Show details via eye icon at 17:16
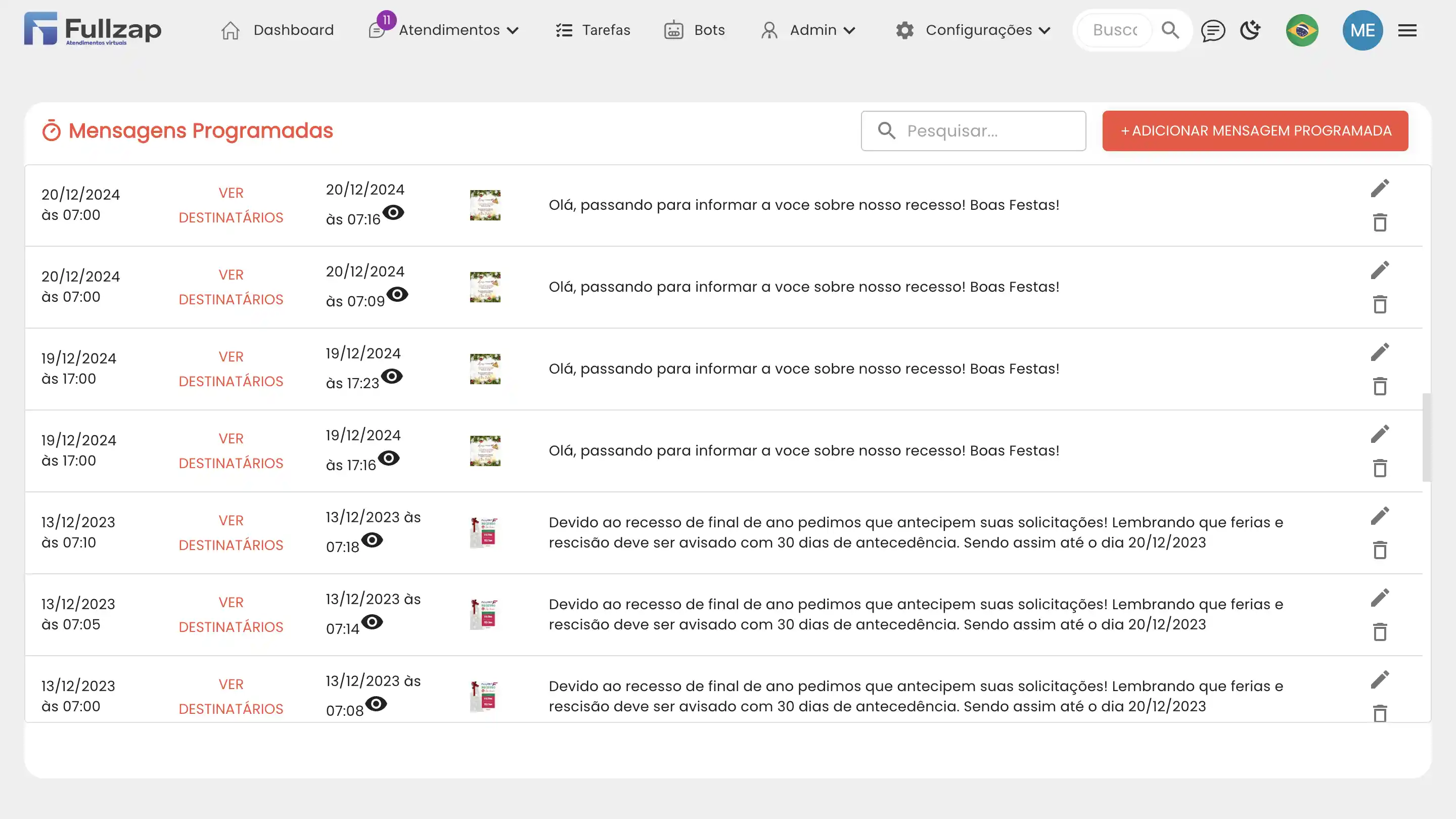The image size is (1456, 819). (x=389, y=459)
